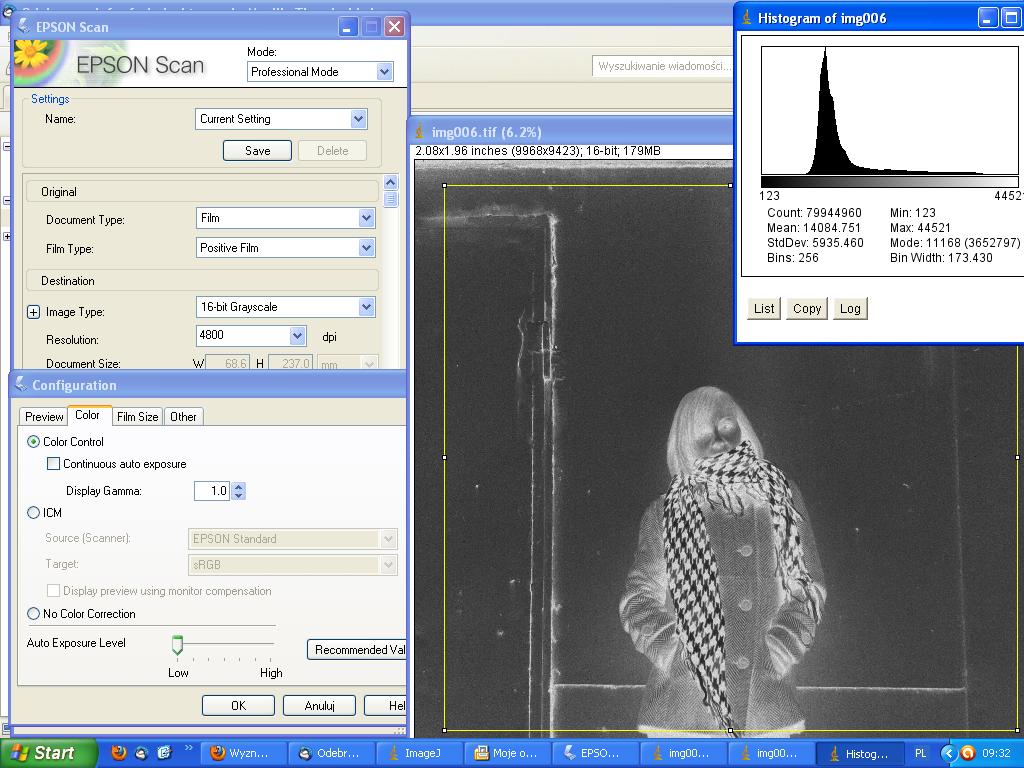Viewport: 1024px width, 768px height.
Task: Click the Thunderbird quick launch icon
Action: tap(142, 753)
